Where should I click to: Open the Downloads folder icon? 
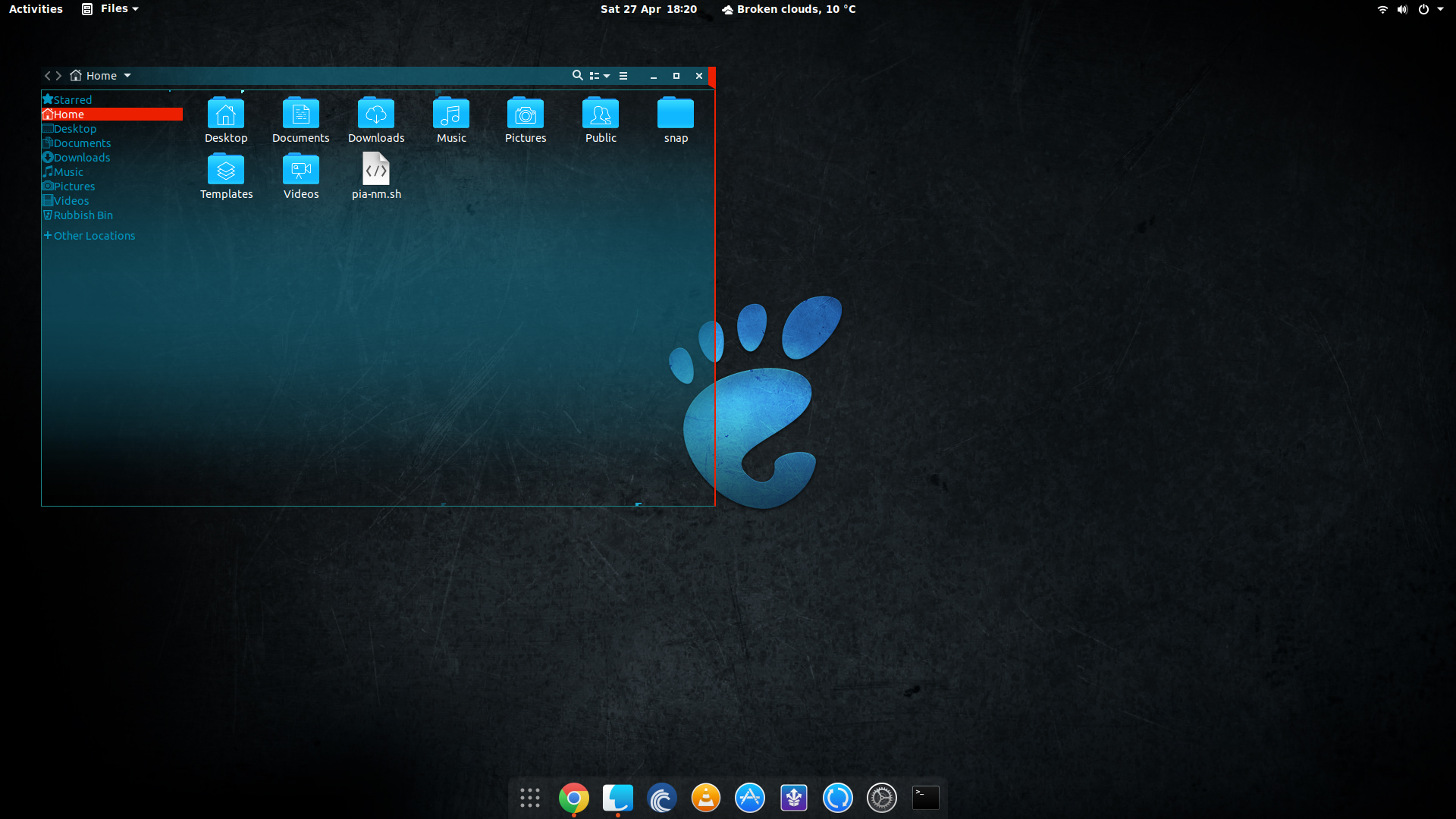(x=376, y=114)
